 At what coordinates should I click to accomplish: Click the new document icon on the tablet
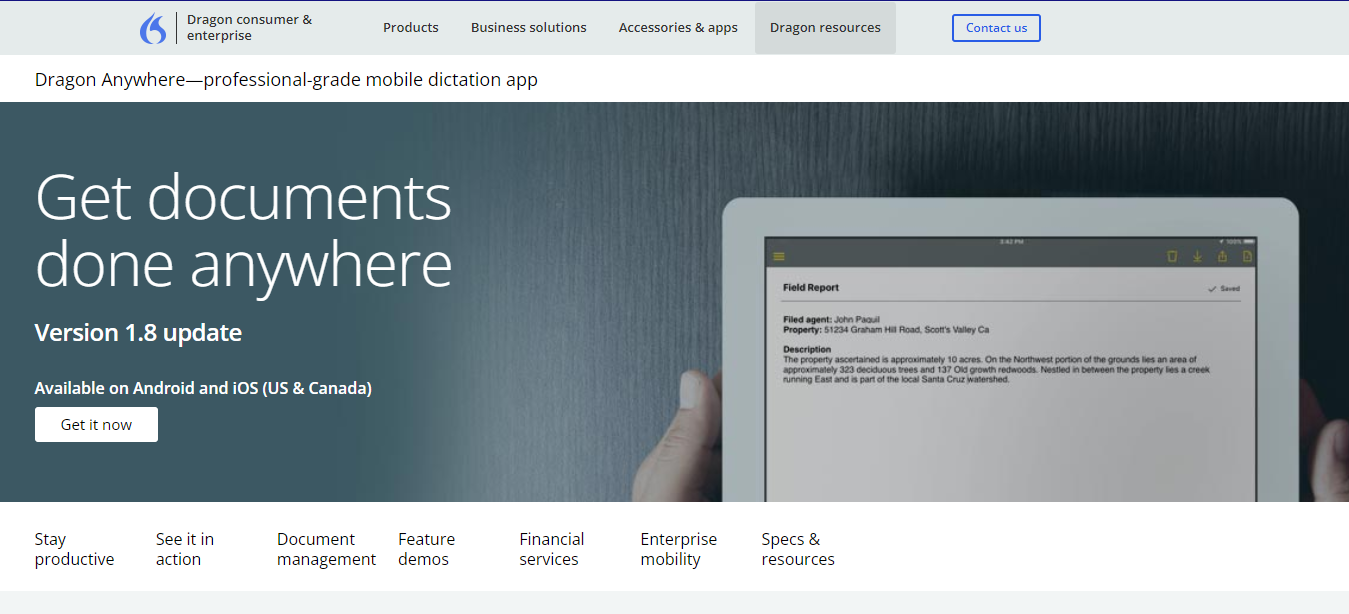pos(1247,257)
